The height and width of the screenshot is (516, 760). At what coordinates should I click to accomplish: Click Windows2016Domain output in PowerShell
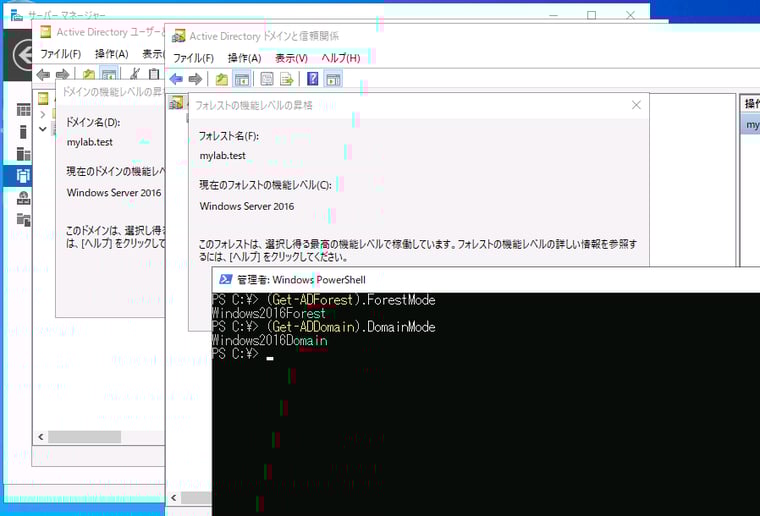(x=269, y=341)
